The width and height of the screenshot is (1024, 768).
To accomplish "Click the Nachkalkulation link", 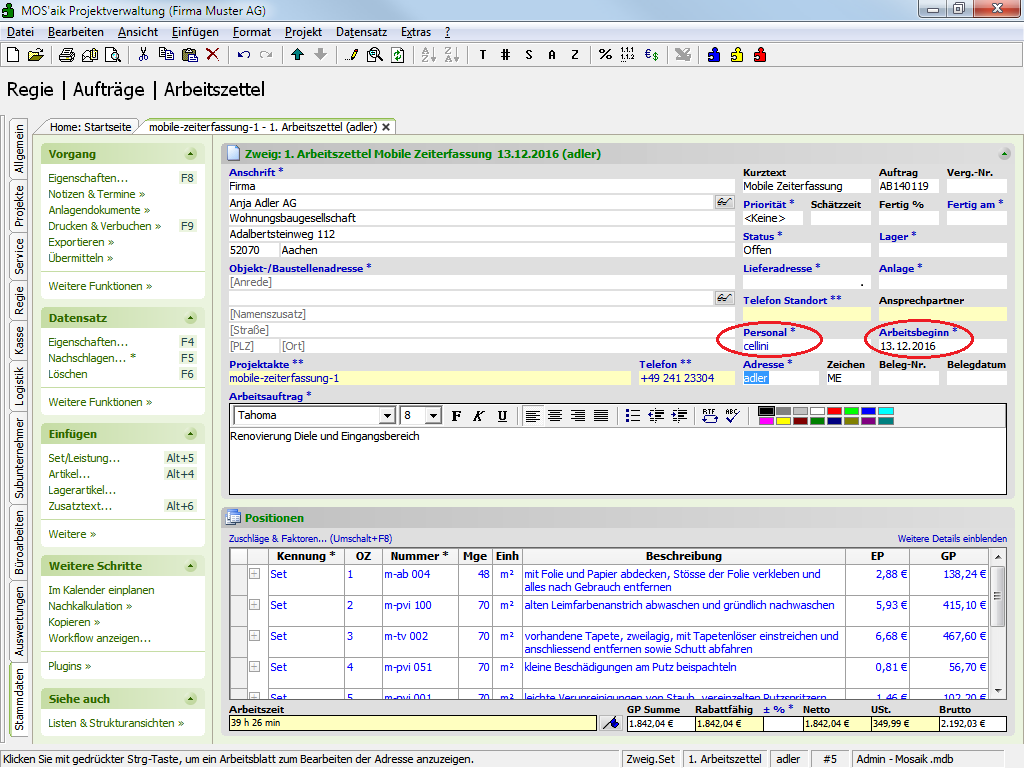I will [x=85, y=606].
